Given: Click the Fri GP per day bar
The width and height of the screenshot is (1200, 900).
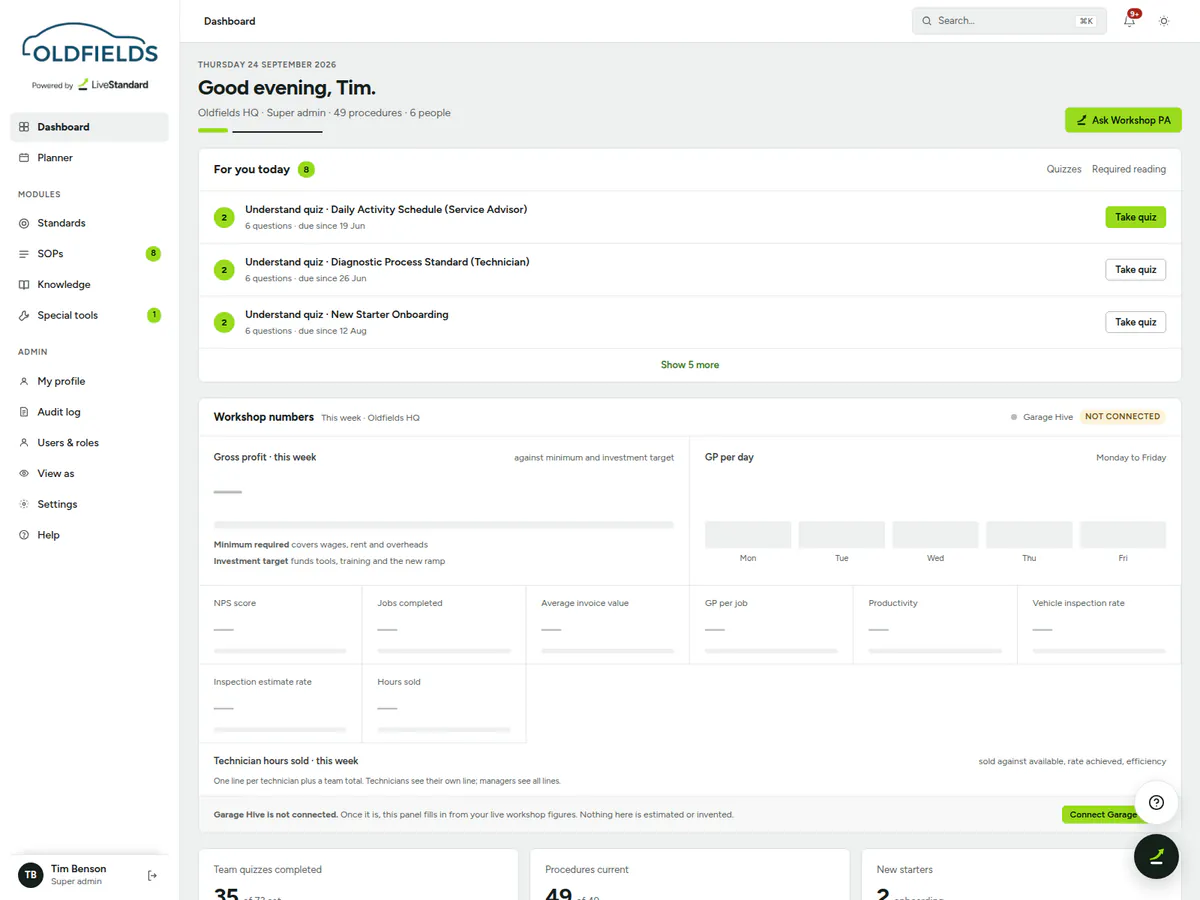Looking at the screenshot, I should [x=1123, y=534].
